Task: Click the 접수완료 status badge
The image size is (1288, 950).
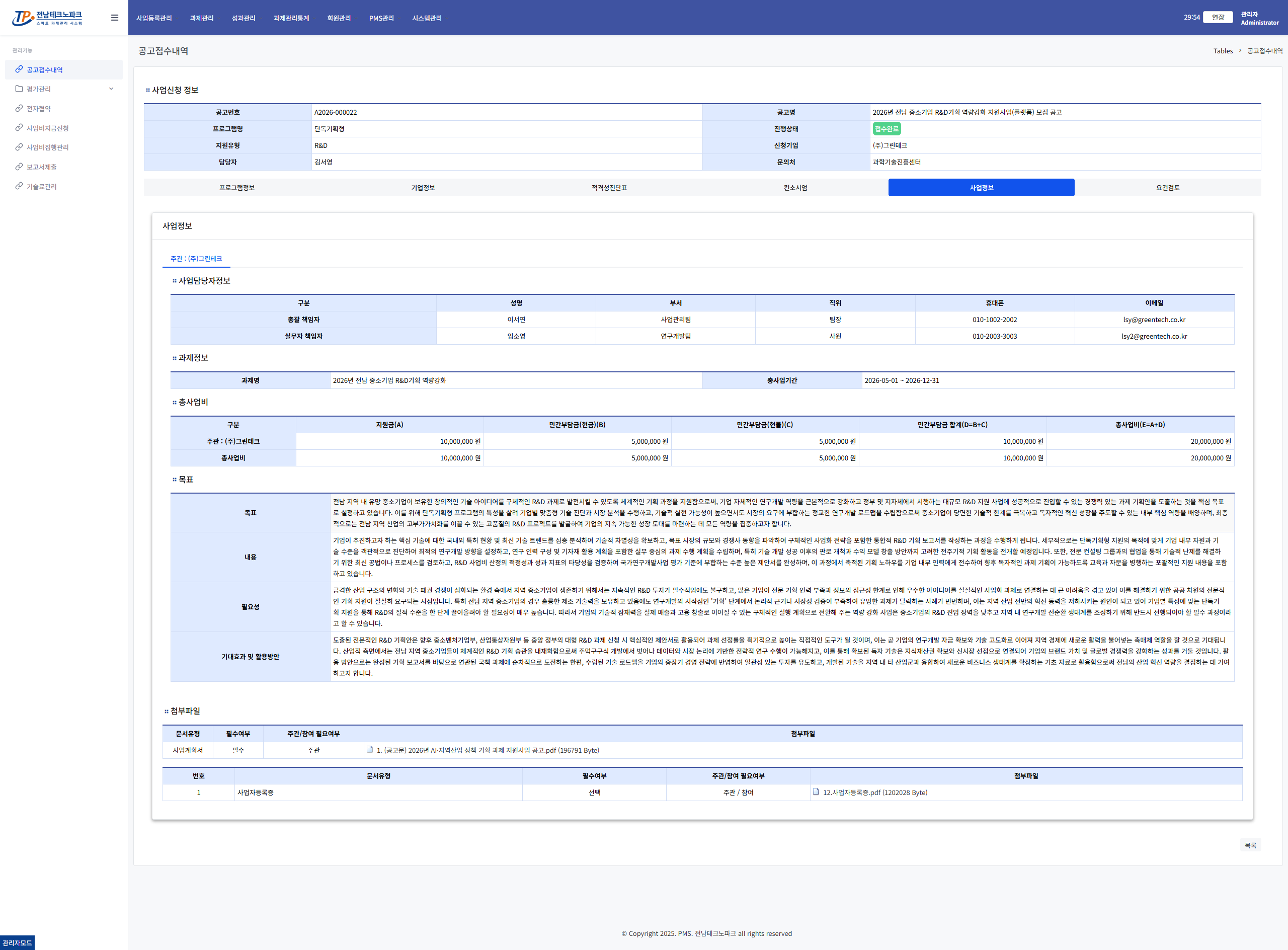Action: coord(887,129)
